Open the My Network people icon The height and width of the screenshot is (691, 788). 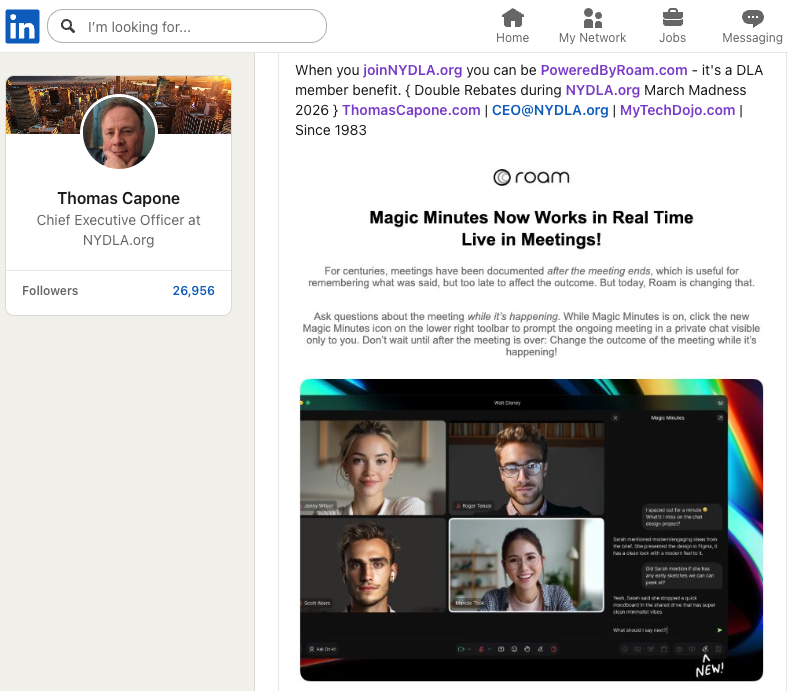pos(593,18)
